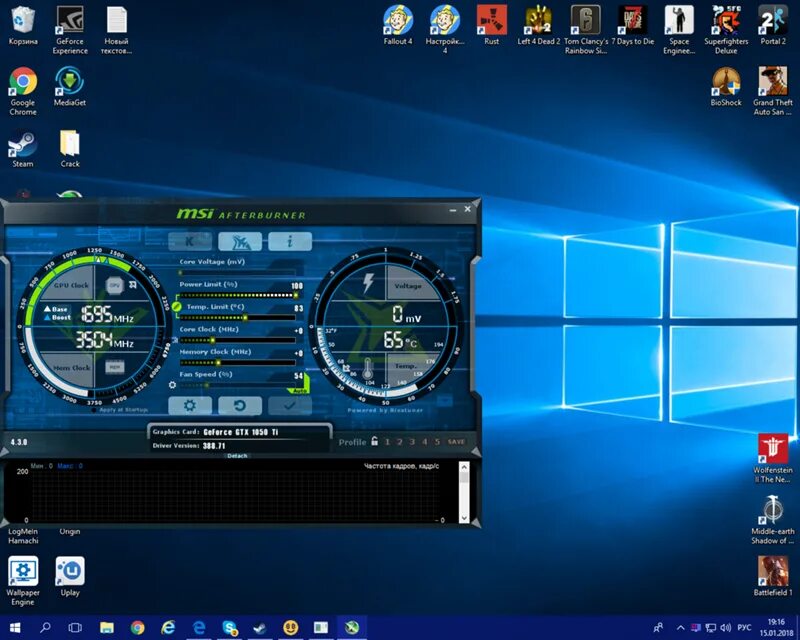Image resolution: width=800 pixels, height=640 pixels.
Task: Launch 7 Days to Die shortcut
Action: pyautogui.click(x=633, y=26)
